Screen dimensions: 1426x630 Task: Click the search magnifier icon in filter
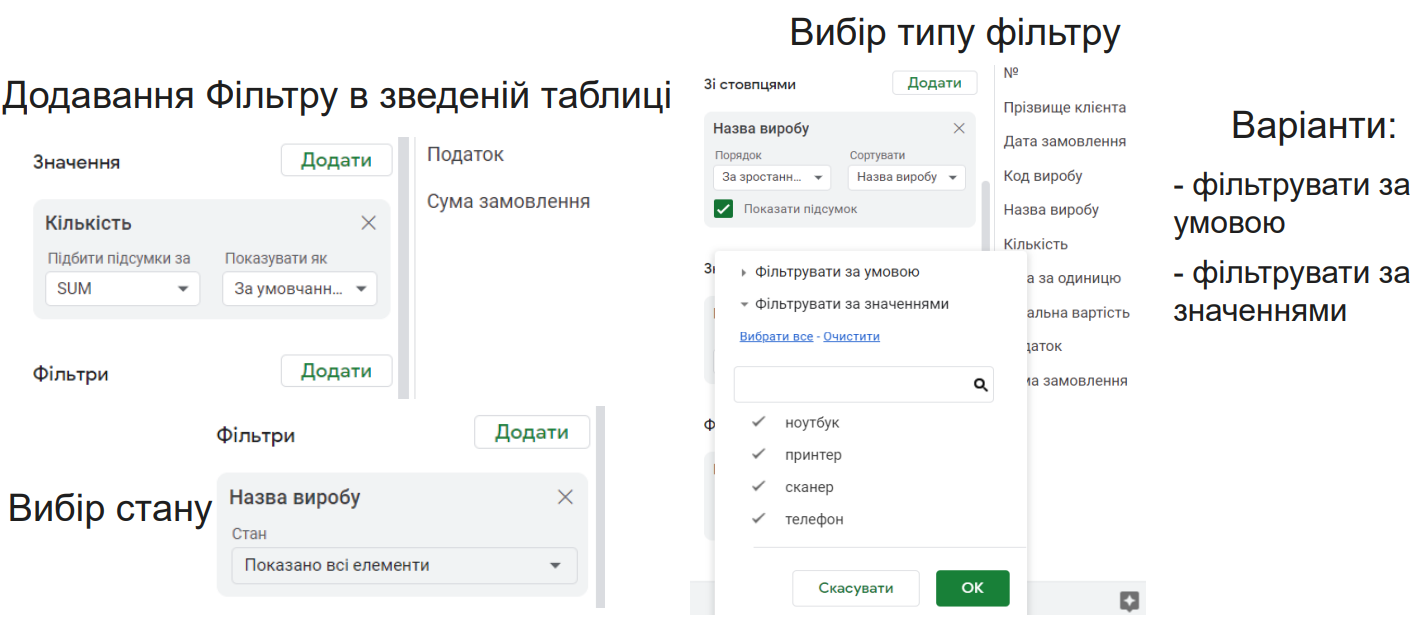click(x=980, y=385)
